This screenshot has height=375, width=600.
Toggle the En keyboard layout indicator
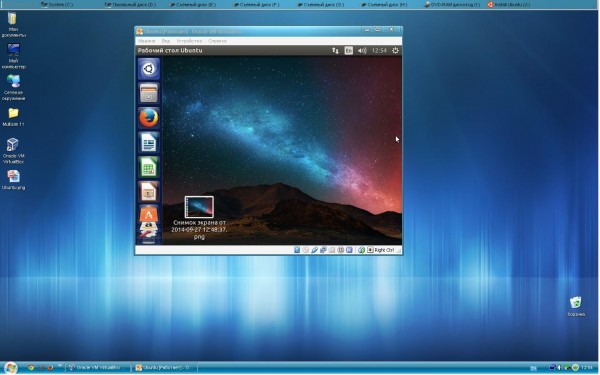coord(349,51)
